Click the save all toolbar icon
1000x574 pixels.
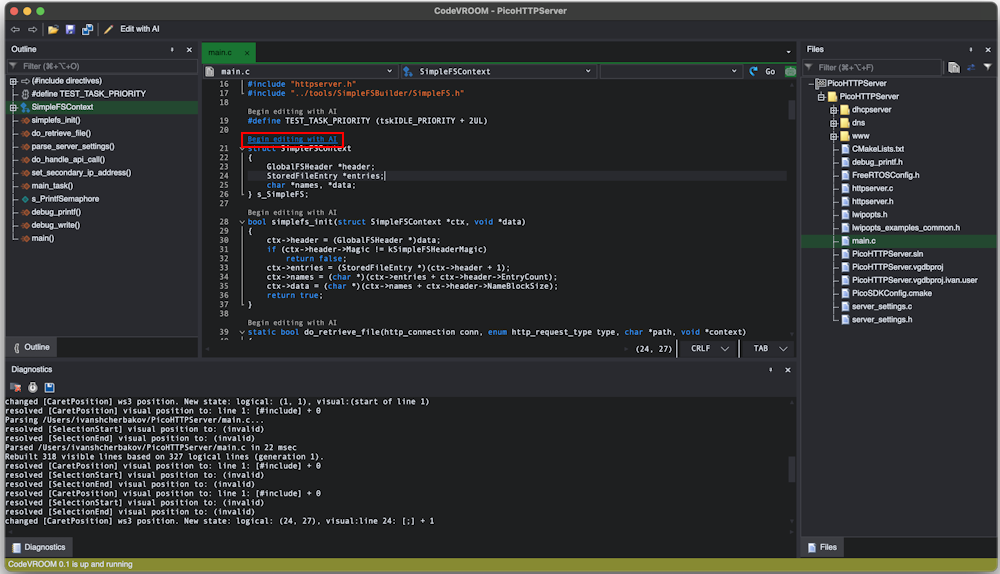coord(87,29)
